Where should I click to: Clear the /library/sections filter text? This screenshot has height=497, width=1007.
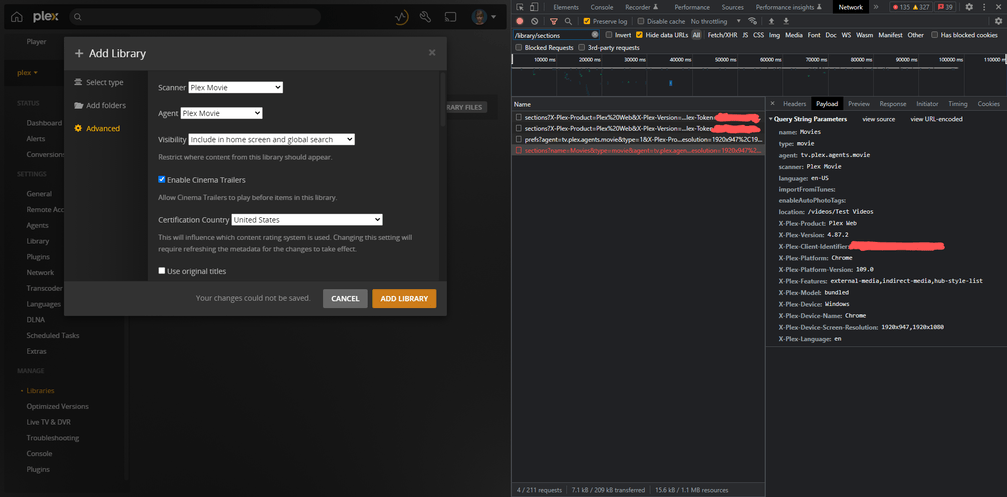pyautogui.click(x=595, y=35)
